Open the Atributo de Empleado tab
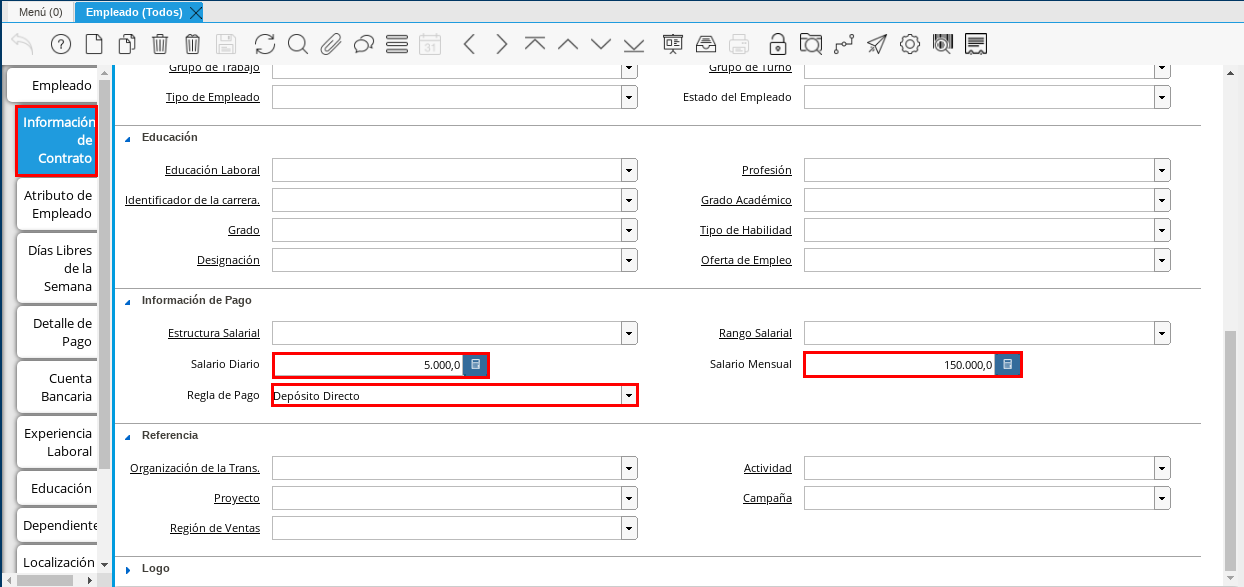Screen dimensions: 1244x587 tap(57, 204)
